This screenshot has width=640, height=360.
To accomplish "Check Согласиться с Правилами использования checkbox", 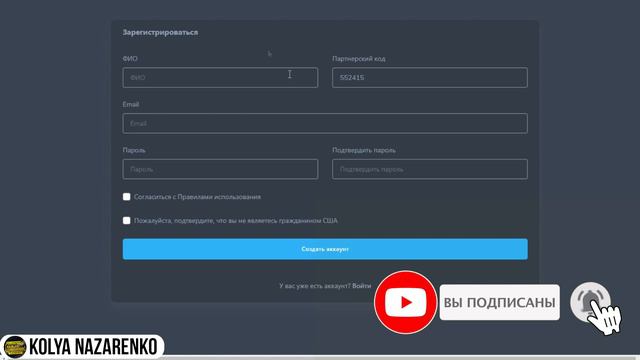I will pyautogui.click(x=127, y=197).
